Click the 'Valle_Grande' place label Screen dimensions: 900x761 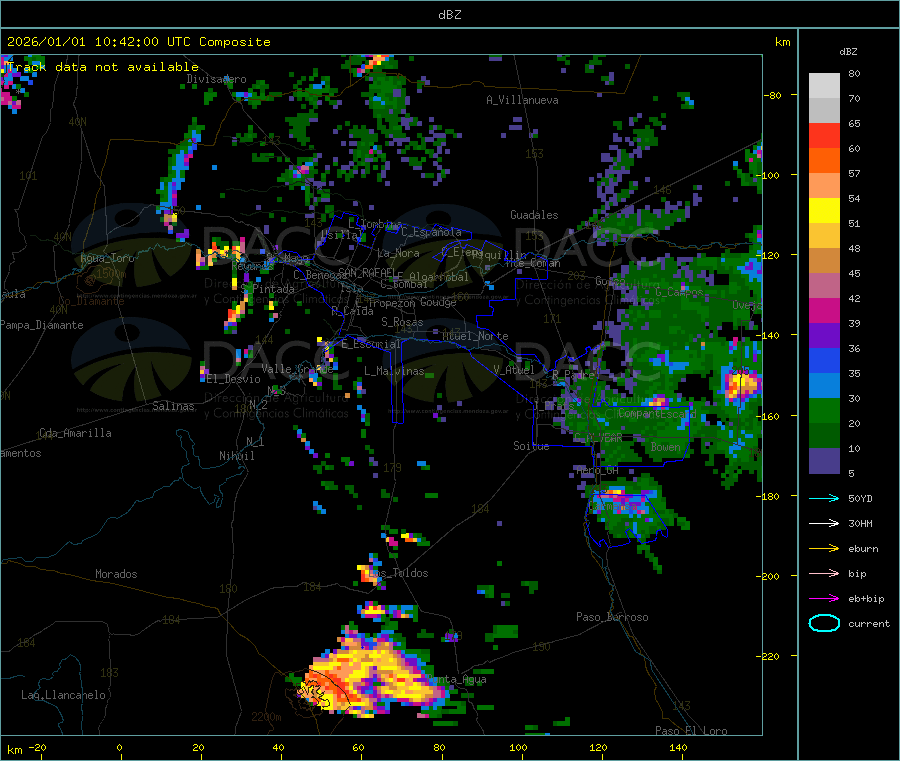click(x=297, y=369)
